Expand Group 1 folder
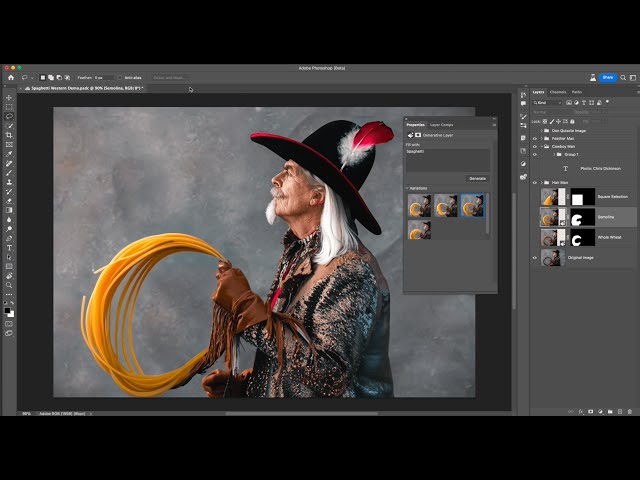Image resolution: width=640 pixels, height=480 pixels. (x=554, y=155)
